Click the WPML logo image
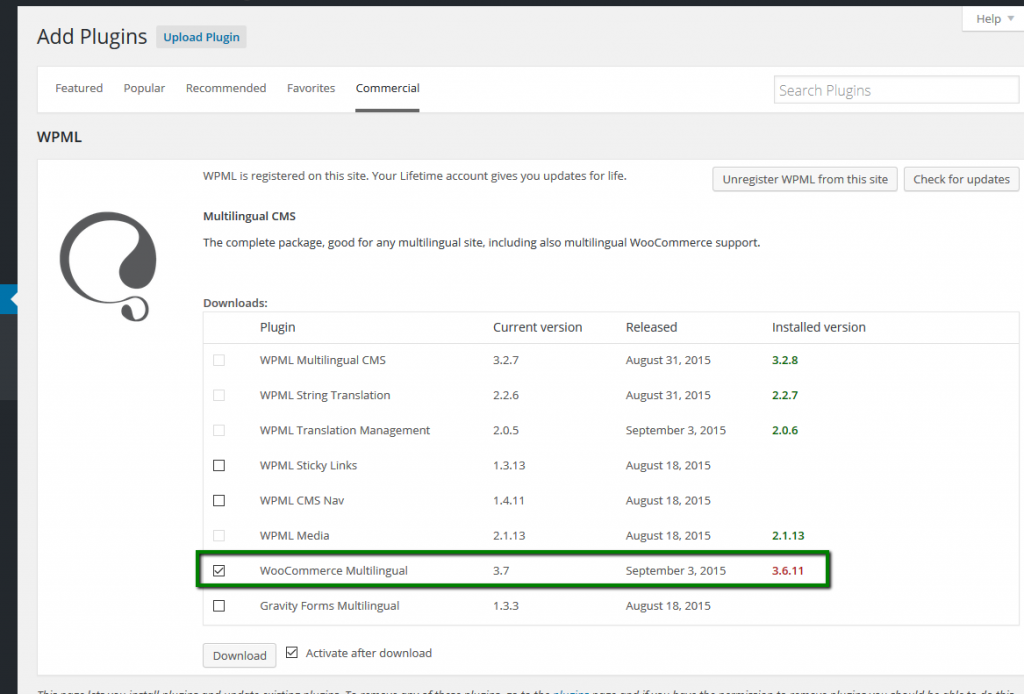Image resolution: width=1024 pixels, height=694 pixels. point(108,266)
